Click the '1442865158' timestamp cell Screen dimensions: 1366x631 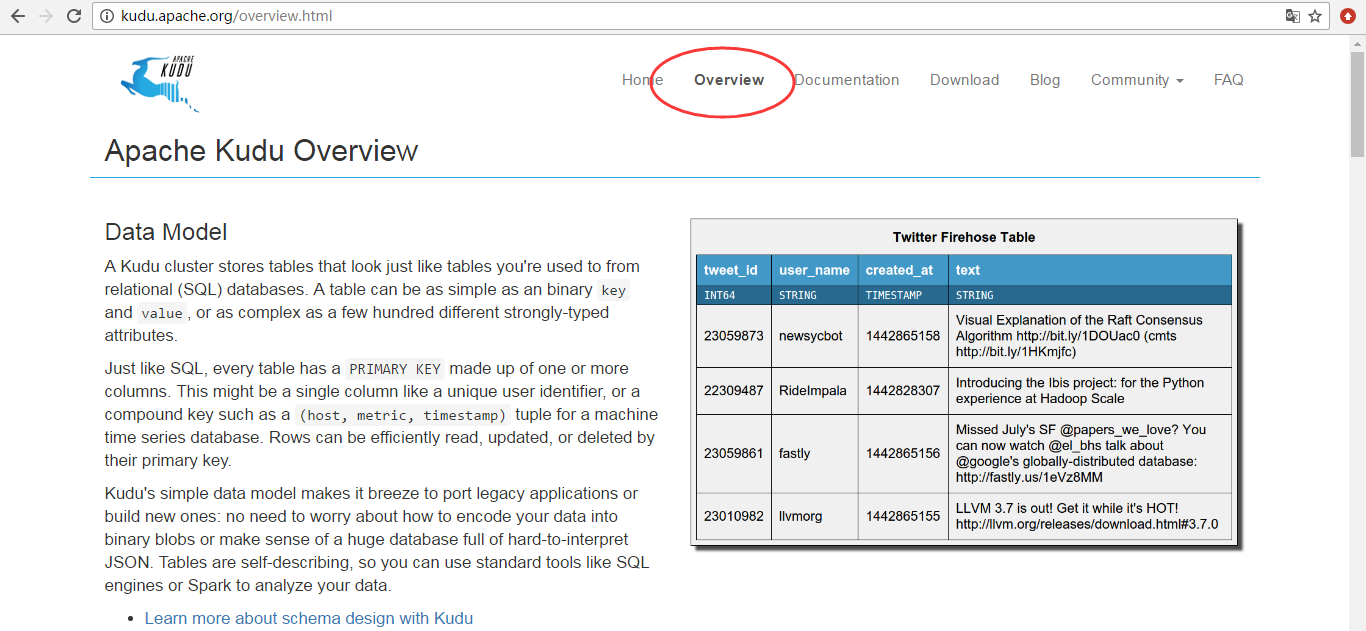903,336
